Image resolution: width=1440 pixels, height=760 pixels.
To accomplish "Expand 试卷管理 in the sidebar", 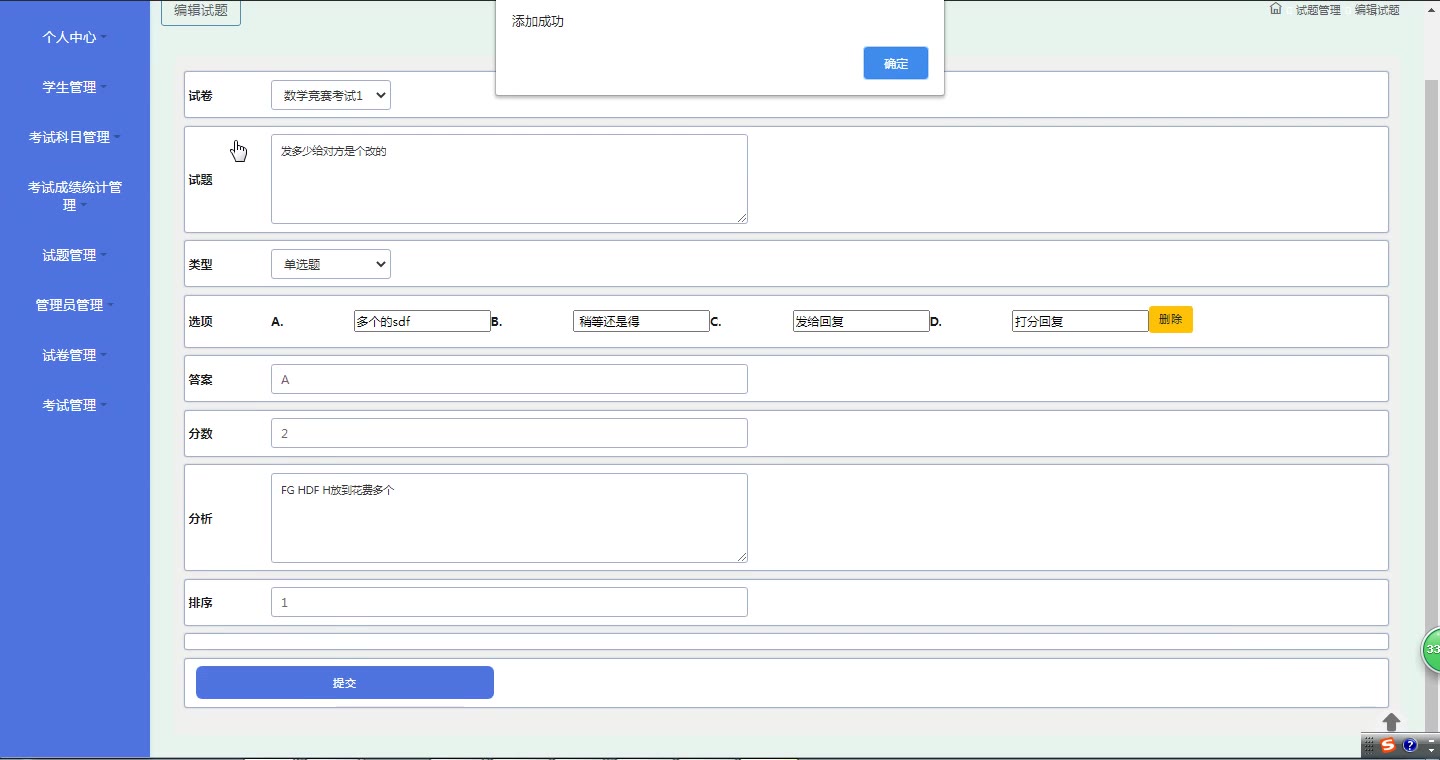I will click(74, 355).
